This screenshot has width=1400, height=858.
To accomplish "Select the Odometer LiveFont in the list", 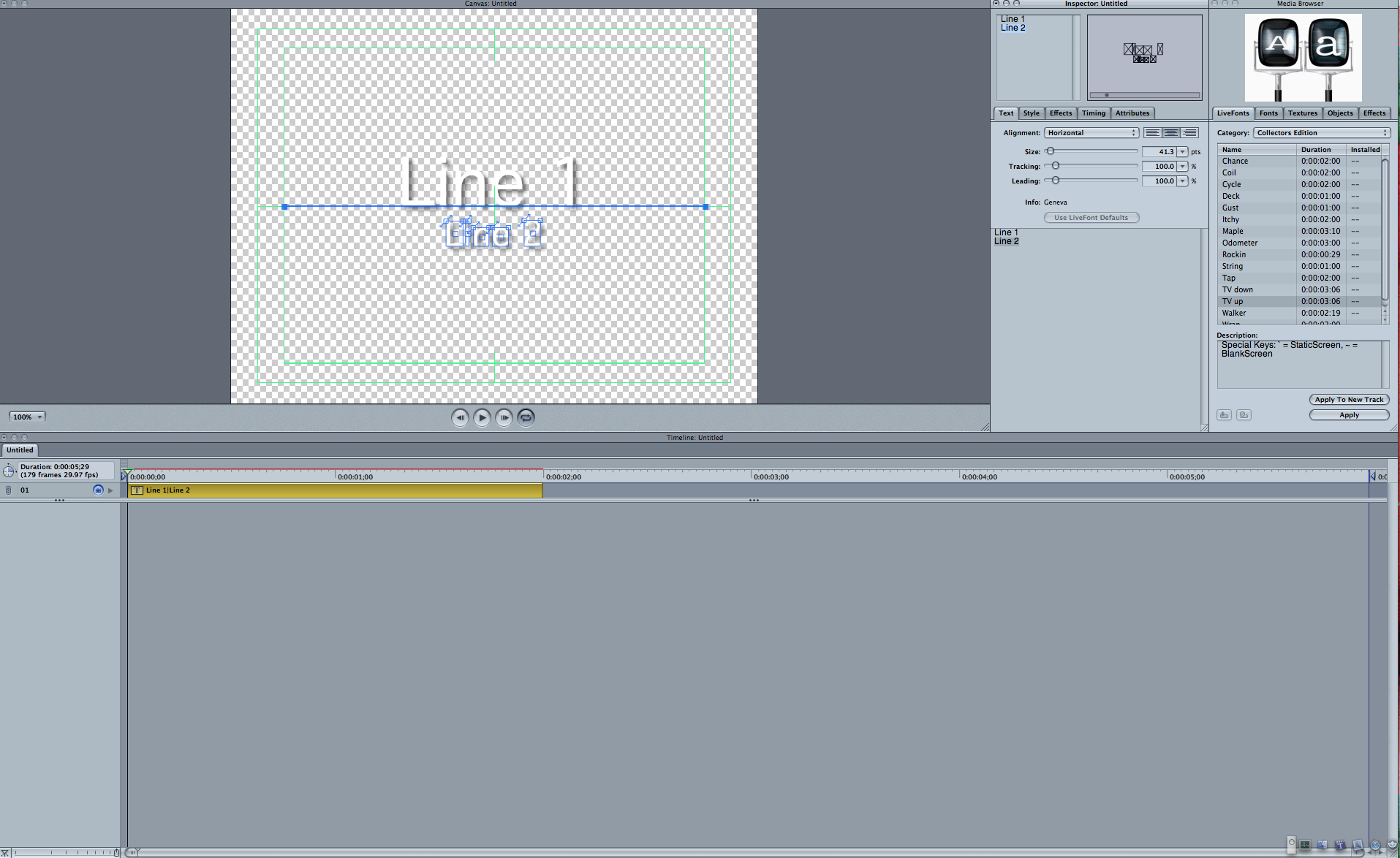I will click(x=1240, y=243).
